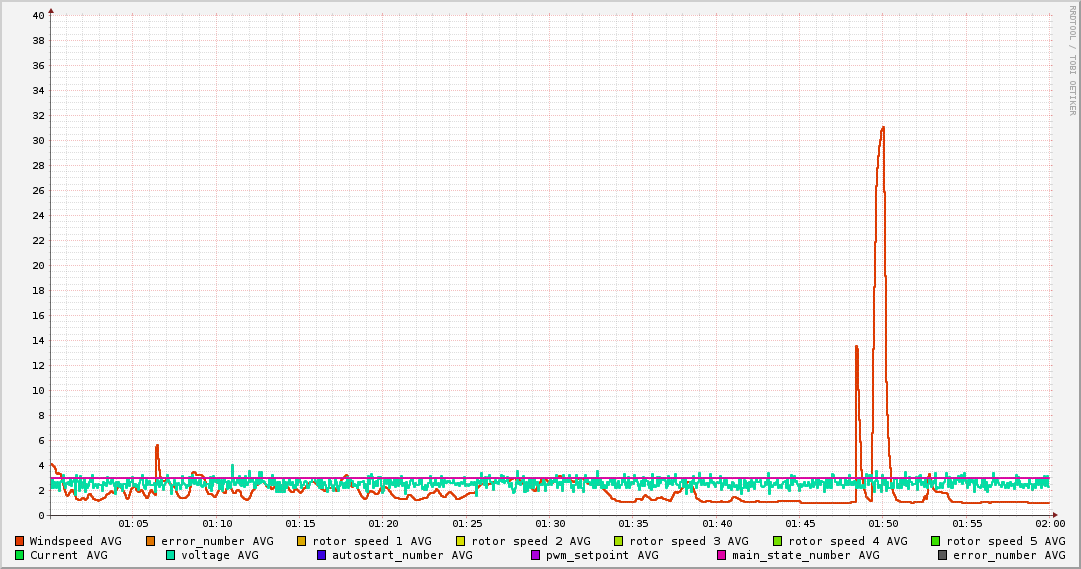Click the 01:30 label on the time axis
Screen dimensions: 1081x569
pyautogui.click(x=550, y=523)
